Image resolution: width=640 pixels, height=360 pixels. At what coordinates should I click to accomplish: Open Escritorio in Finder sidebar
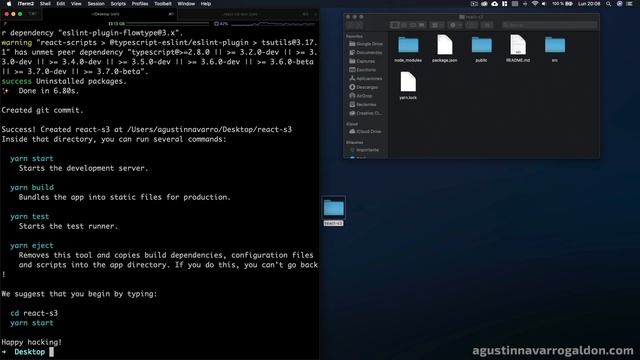362,70
